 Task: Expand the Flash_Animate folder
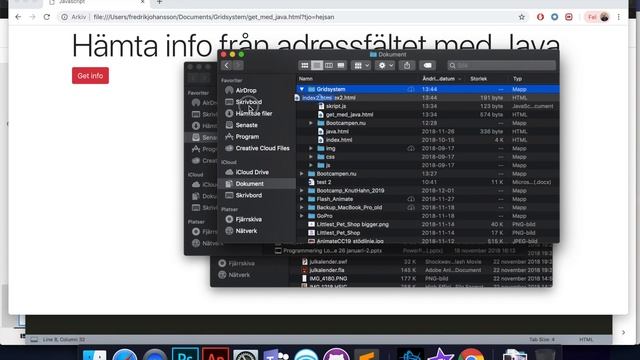pyautogui.click(x=302, y=199)
